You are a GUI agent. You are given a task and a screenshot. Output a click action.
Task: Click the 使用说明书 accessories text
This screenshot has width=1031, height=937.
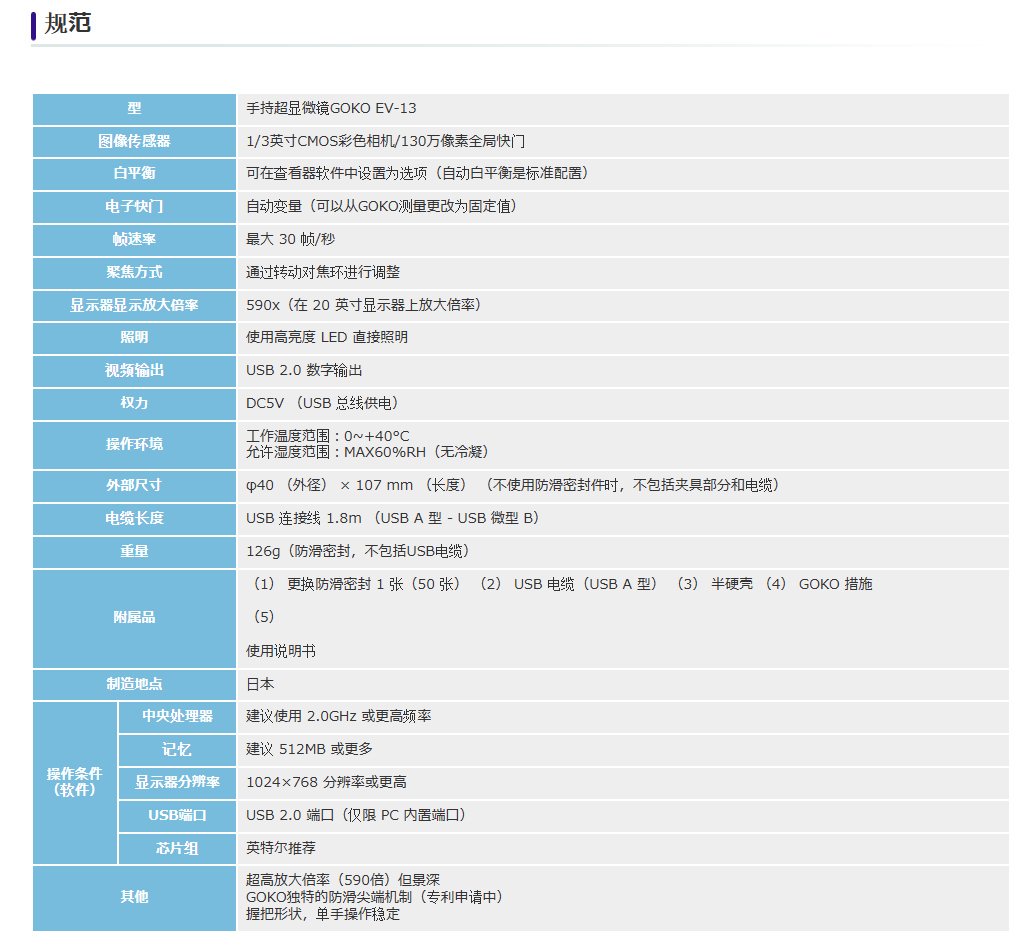coord(281,651)
